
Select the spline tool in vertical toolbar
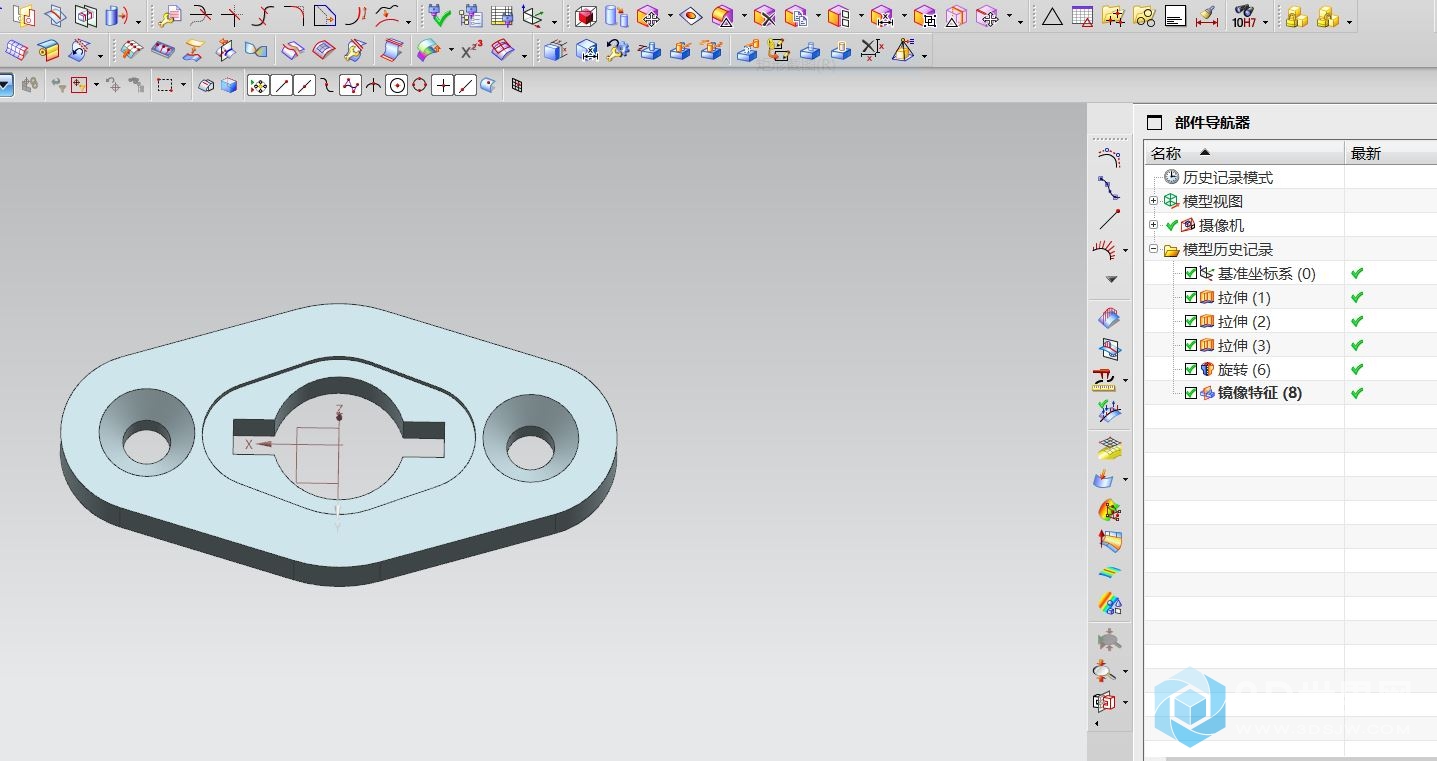click(1109, 188)
